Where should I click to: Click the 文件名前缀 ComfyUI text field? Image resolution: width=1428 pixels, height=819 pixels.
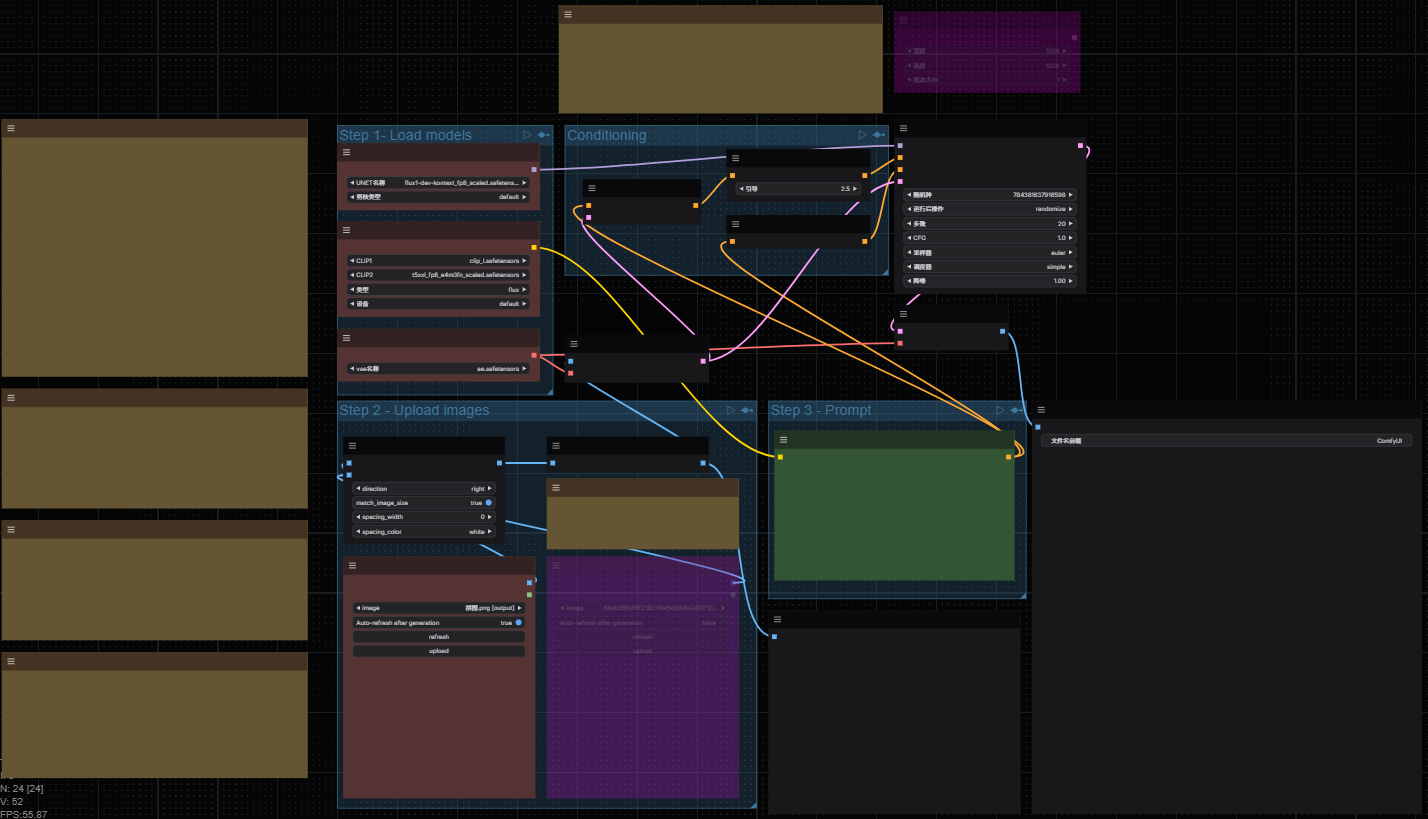point(1226,440)
